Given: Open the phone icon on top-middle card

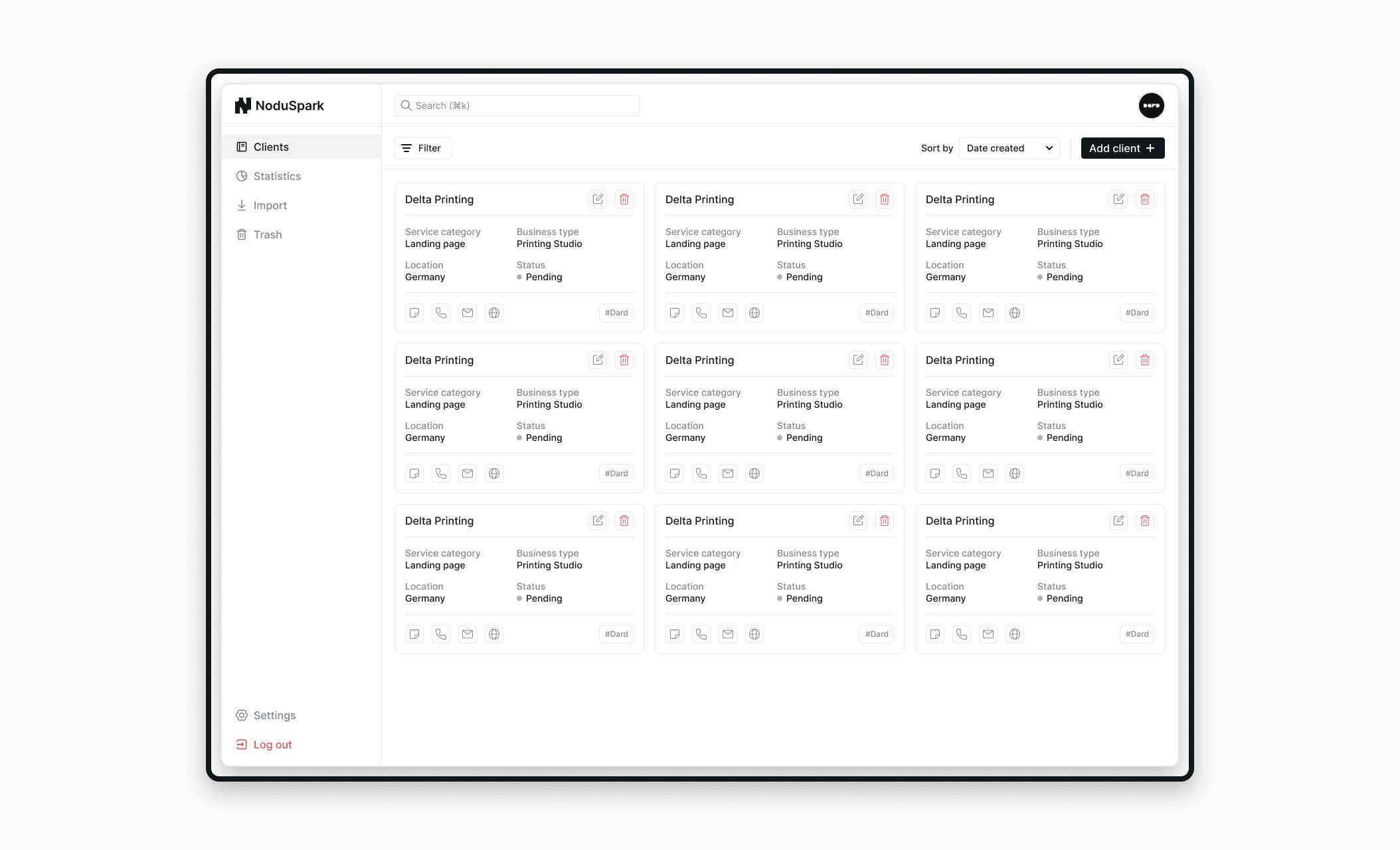Looking at the screenshot, I should [x=701, y=313].
